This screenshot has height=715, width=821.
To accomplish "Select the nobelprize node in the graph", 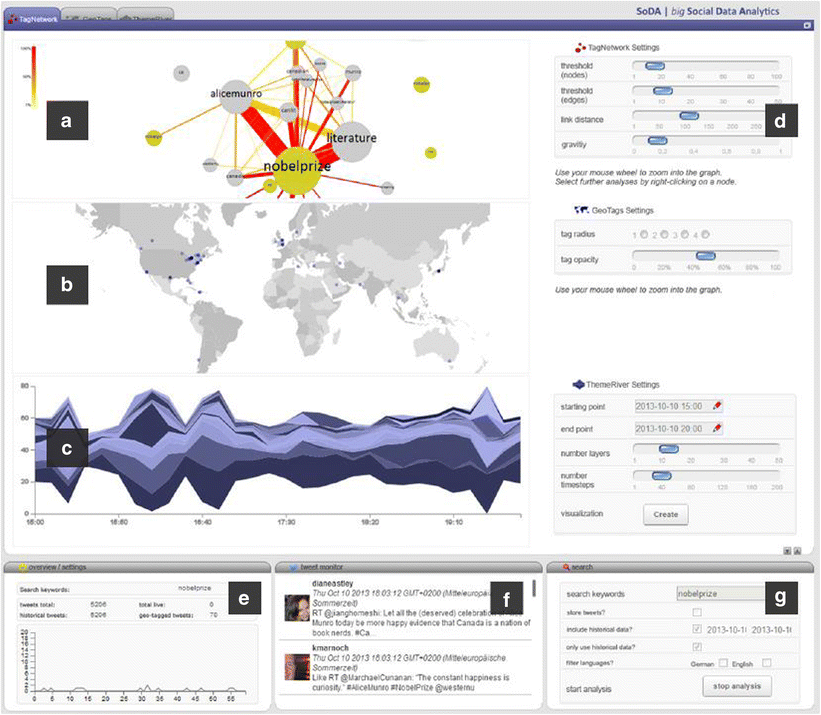I will [297, 171].
